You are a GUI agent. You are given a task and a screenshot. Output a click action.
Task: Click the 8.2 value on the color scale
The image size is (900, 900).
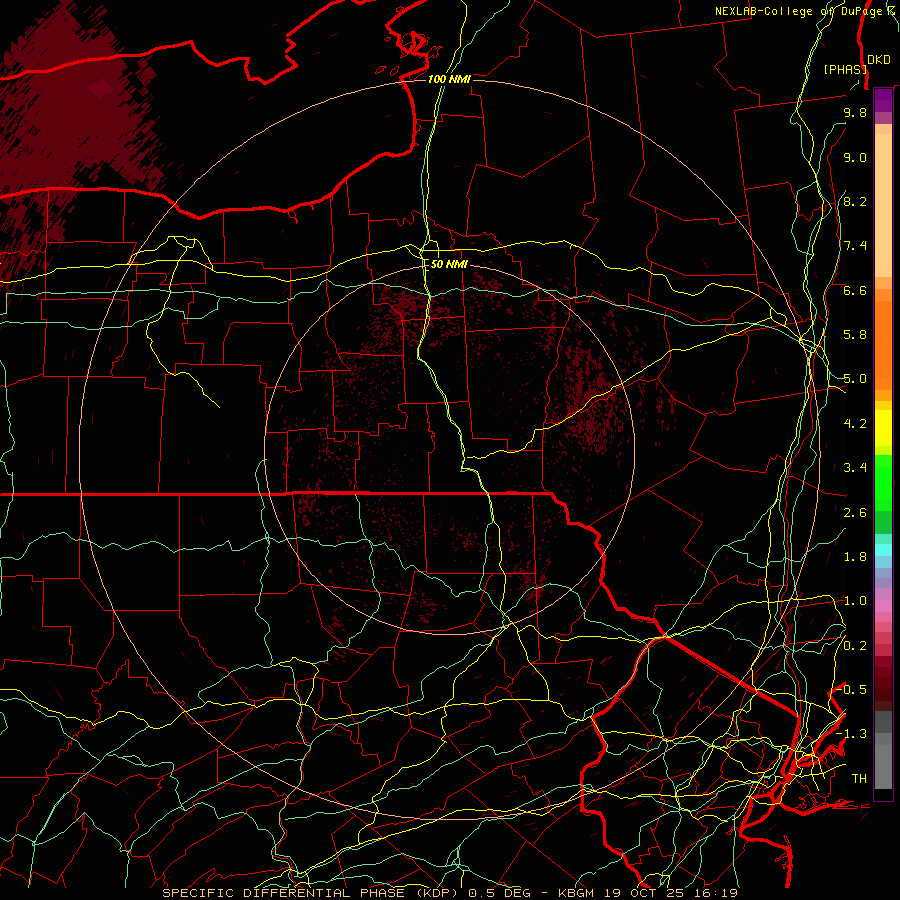(x=855, y=201)
